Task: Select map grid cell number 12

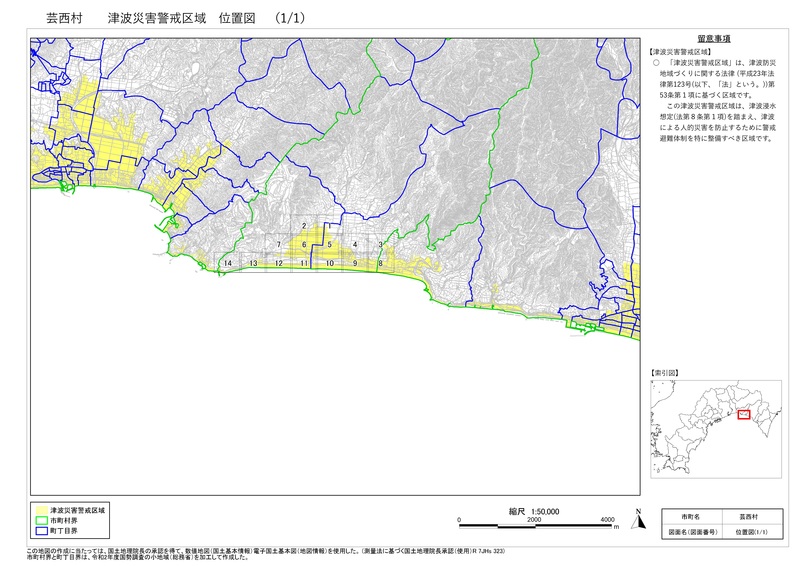Action: pyautogui.click(x=278, y=263)
